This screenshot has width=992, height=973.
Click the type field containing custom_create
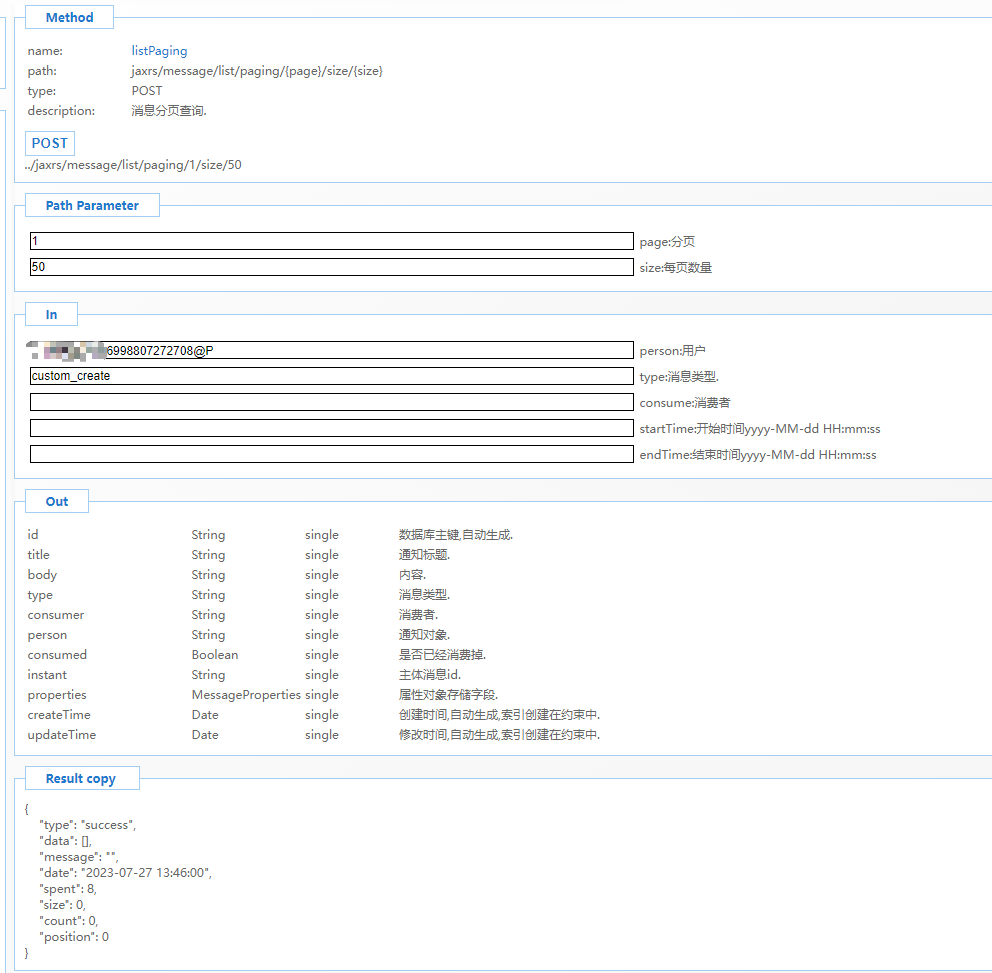click(331, 376)
